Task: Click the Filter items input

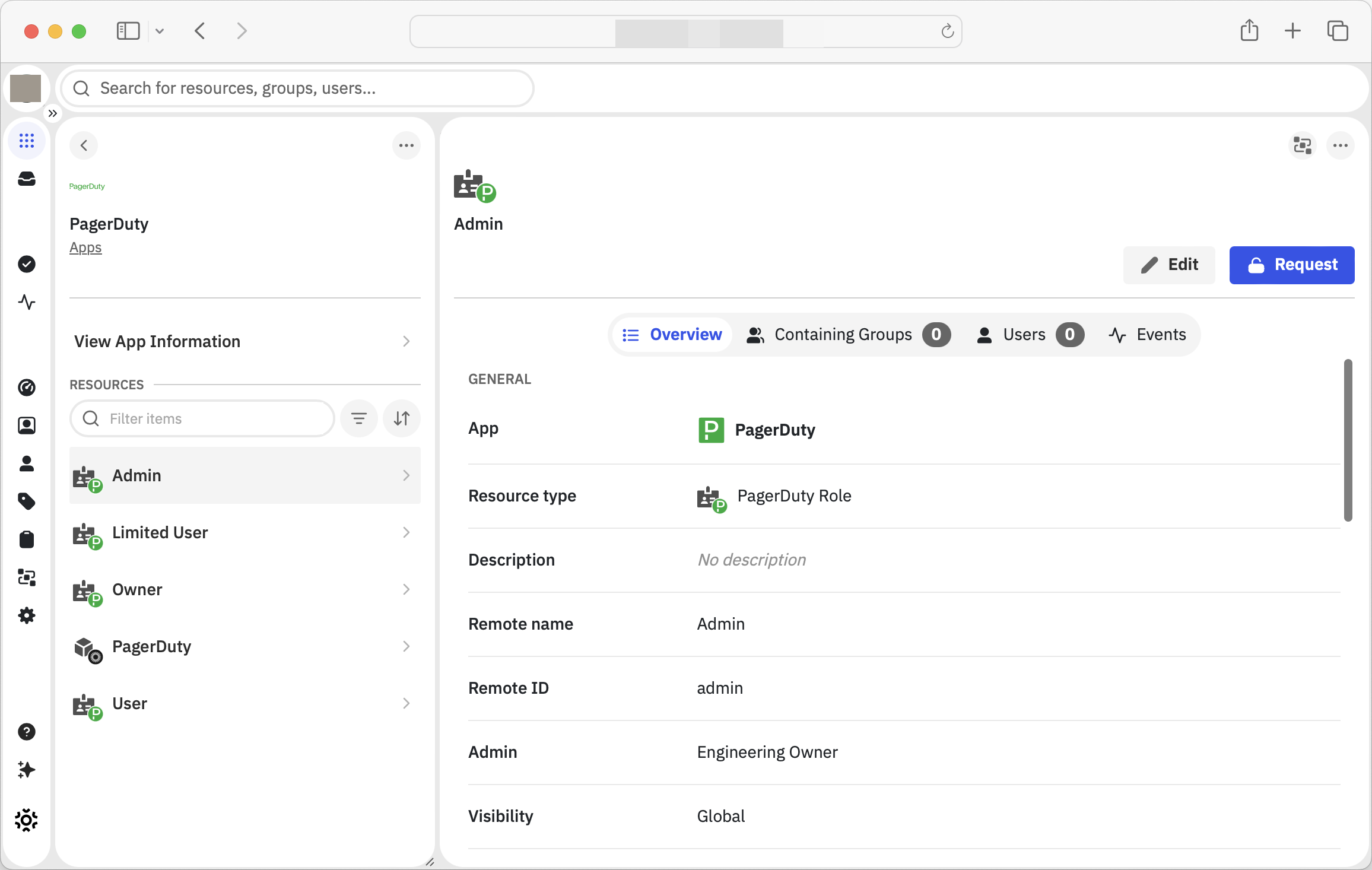Action: tap(202, 418)
